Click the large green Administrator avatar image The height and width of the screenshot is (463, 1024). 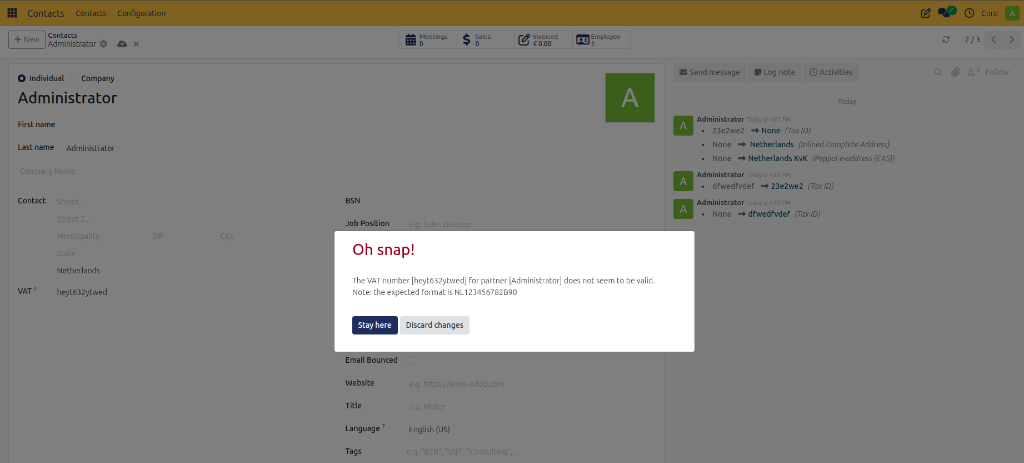click(x=630, y=97)
